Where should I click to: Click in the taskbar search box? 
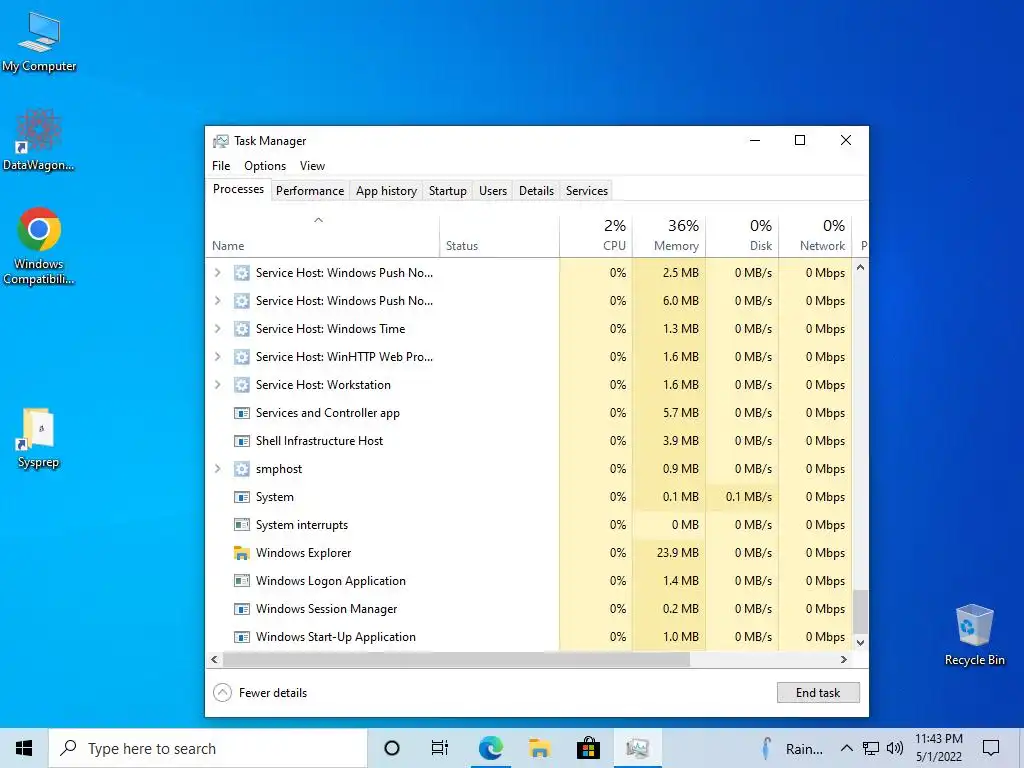(x=208, y=748)
